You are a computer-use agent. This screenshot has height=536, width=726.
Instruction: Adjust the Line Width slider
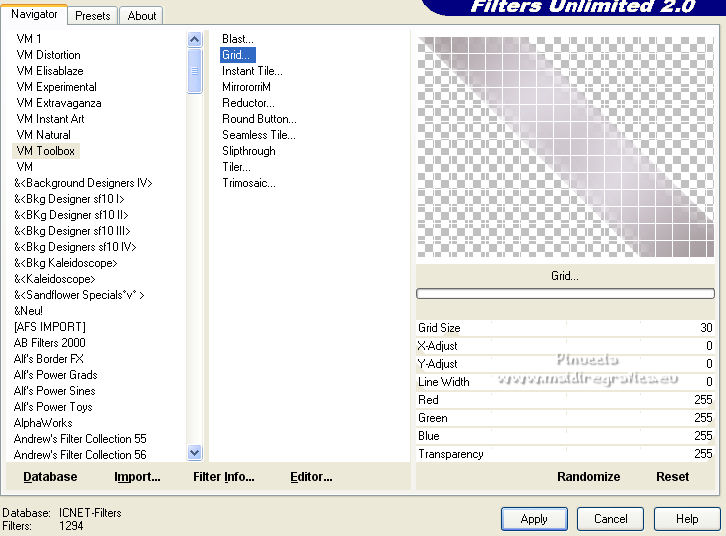pos(565,382)
